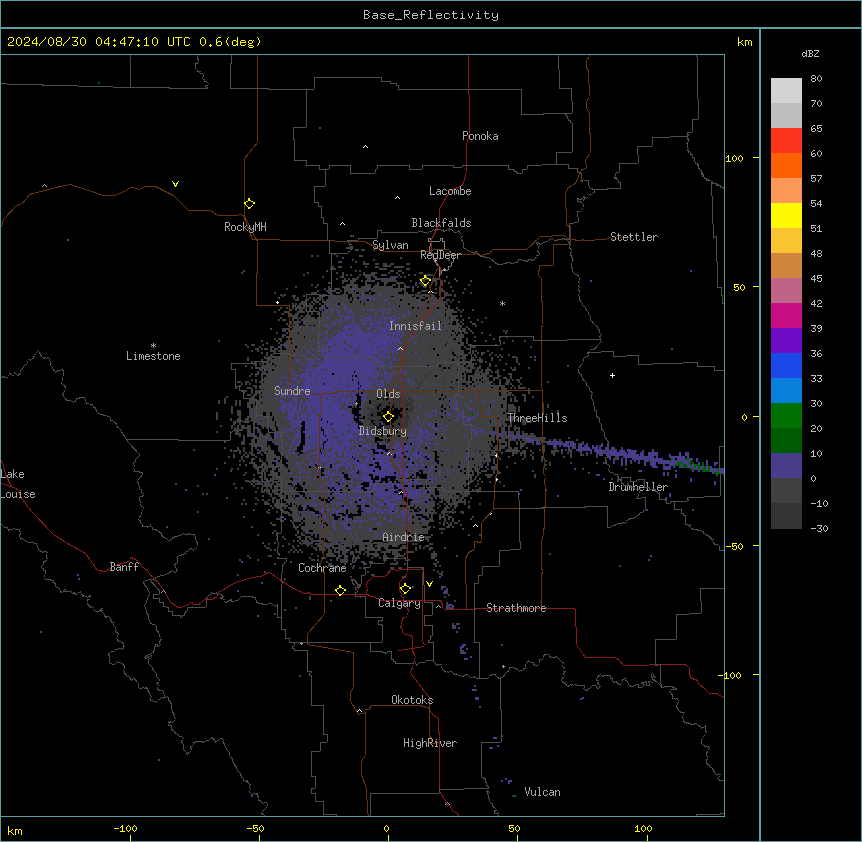Click the Base_Reflectivity title
Screen dimensions: 862x842
point(431,15)
